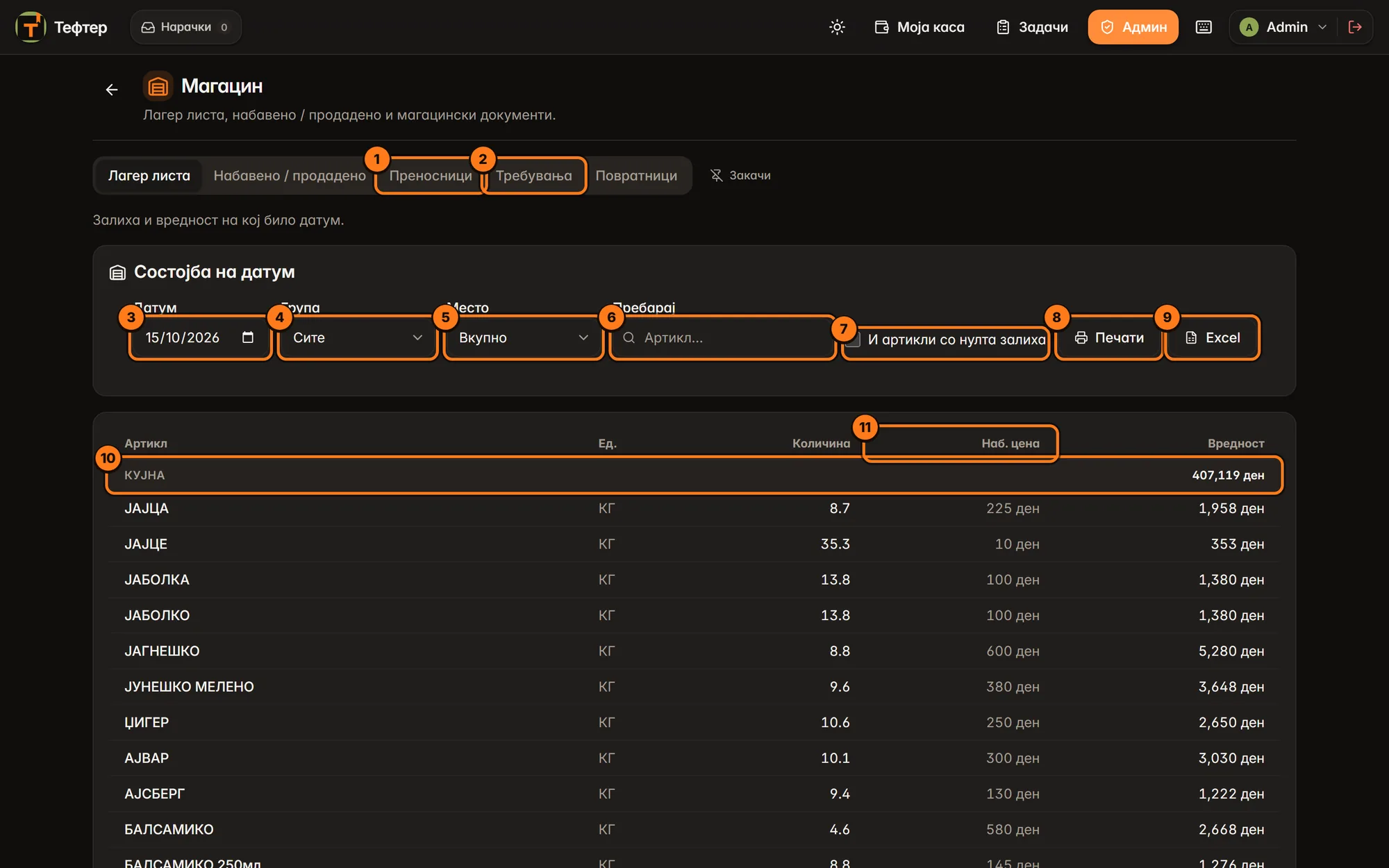Switch to the Лагер листа tab
Screen dimensions: 1389x868
coord(149,176)
